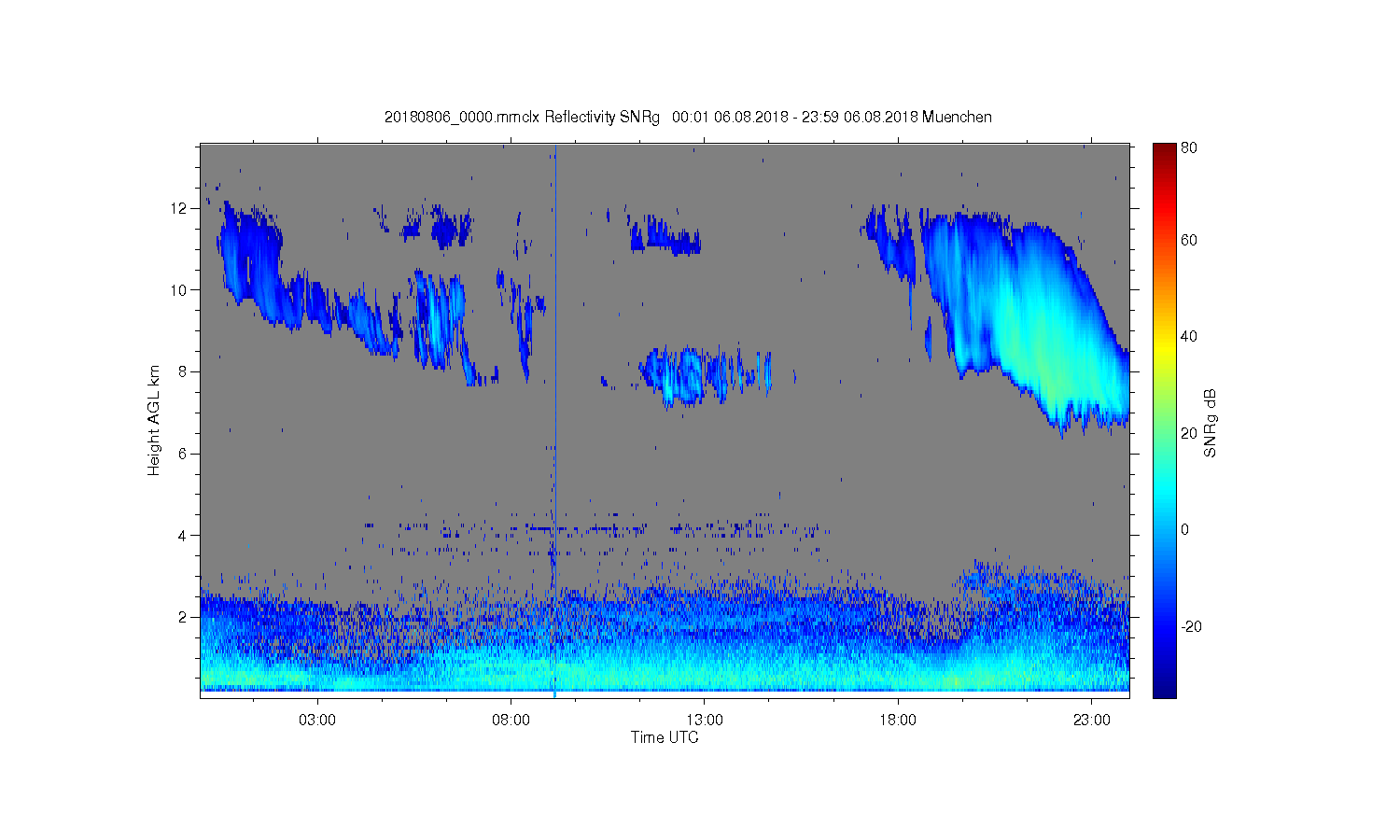Click the colorbar tick label 0

(x=1185, y=529)
